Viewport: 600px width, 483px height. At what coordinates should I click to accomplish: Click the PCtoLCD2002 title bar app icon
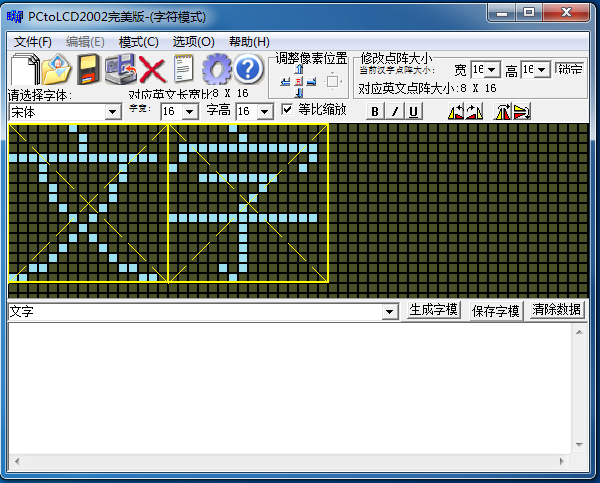[x=15, y=16]
